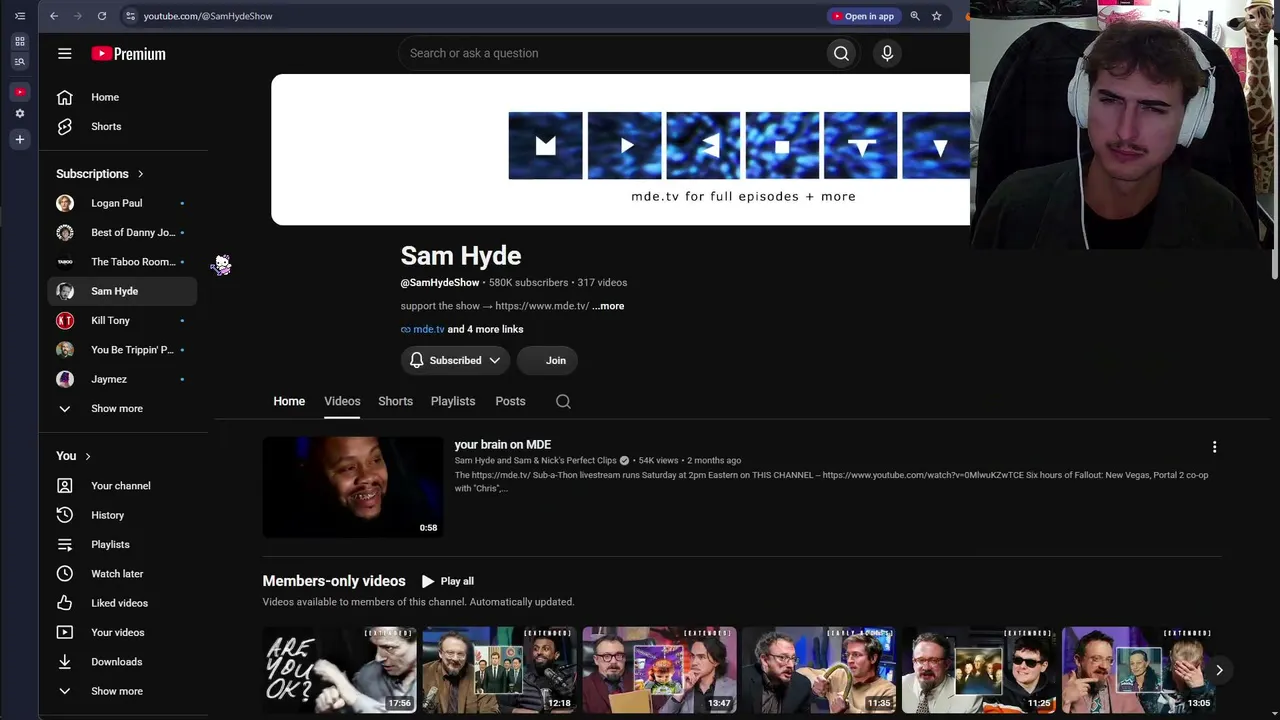Click the YouTube Premium logo
The height and width of the screenshot is (720, 1280).
(x=128, y=54)
